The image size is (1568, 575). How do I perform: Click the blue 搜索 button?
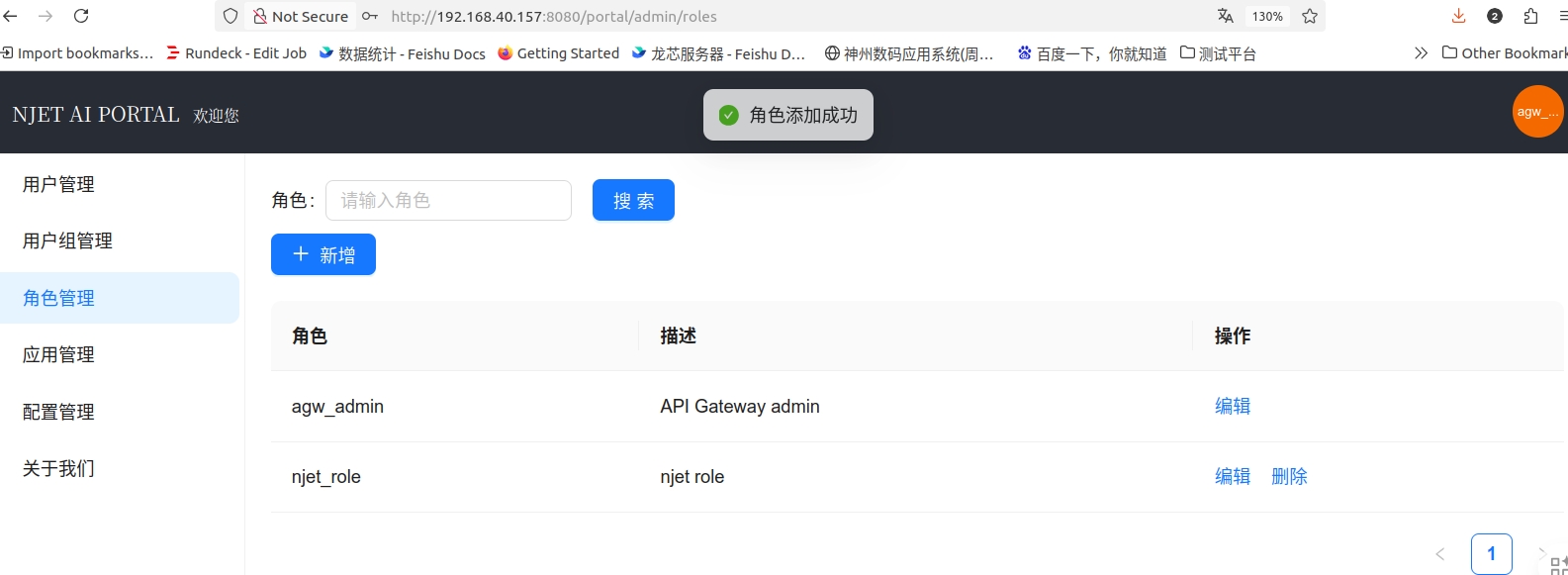[633, 200]
